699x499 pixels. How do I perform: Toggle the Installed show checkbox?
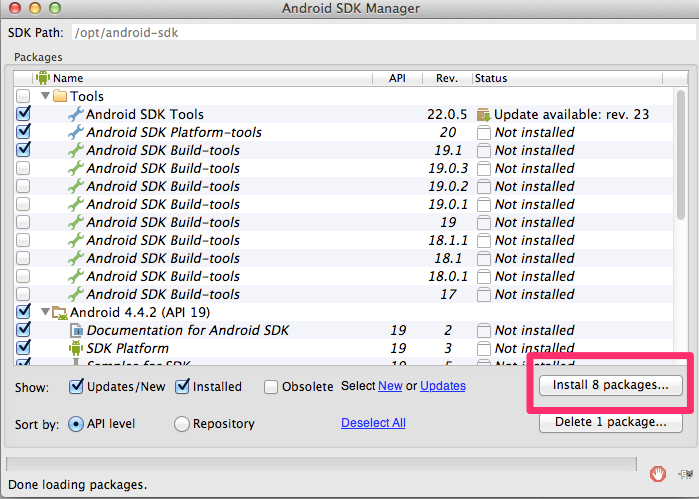click(182, 386)
